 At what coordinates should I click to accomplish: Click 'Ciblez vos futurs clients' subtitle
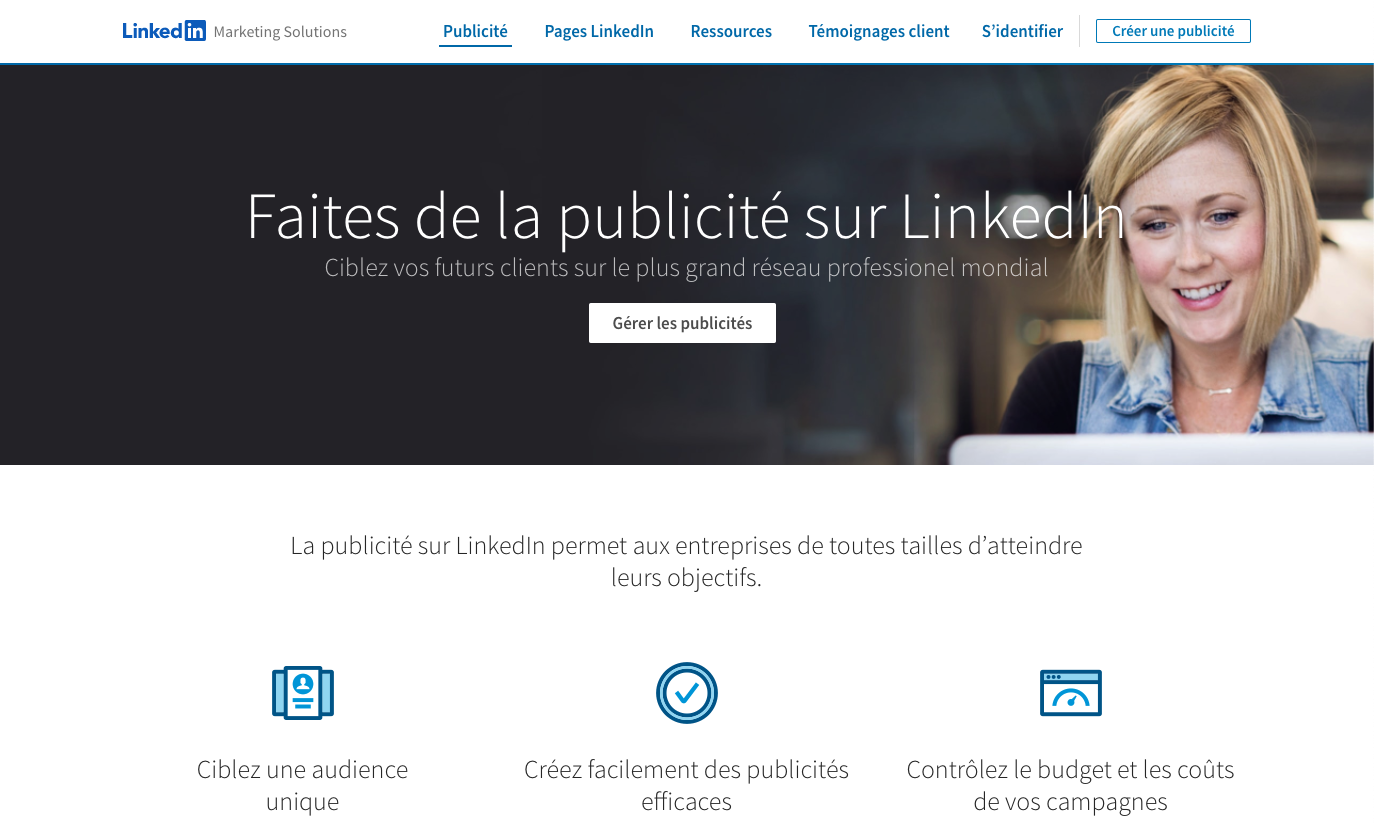[686, 268]
